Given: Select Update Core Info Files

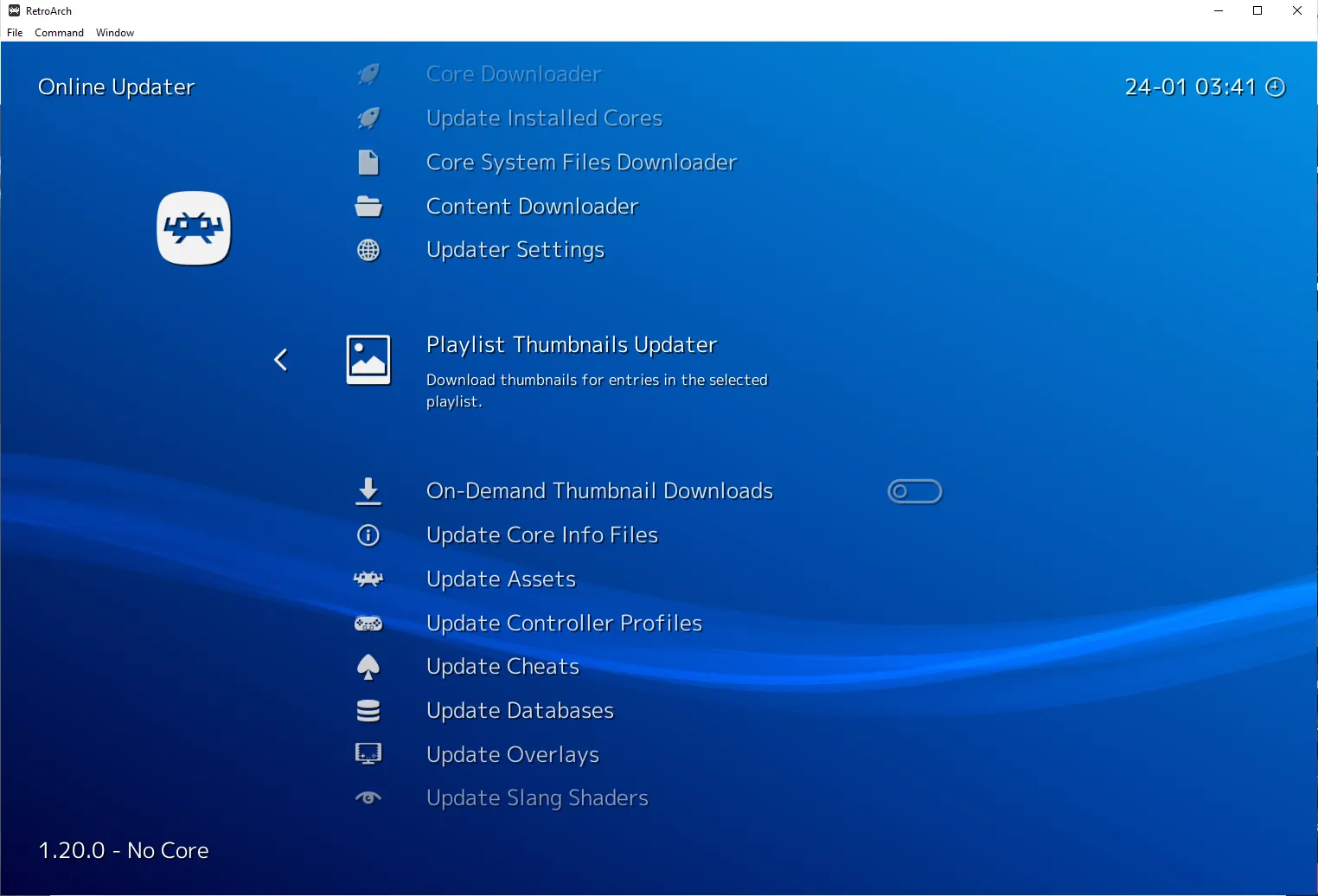Looking at the screenshot, I should (x=542, y=535).
